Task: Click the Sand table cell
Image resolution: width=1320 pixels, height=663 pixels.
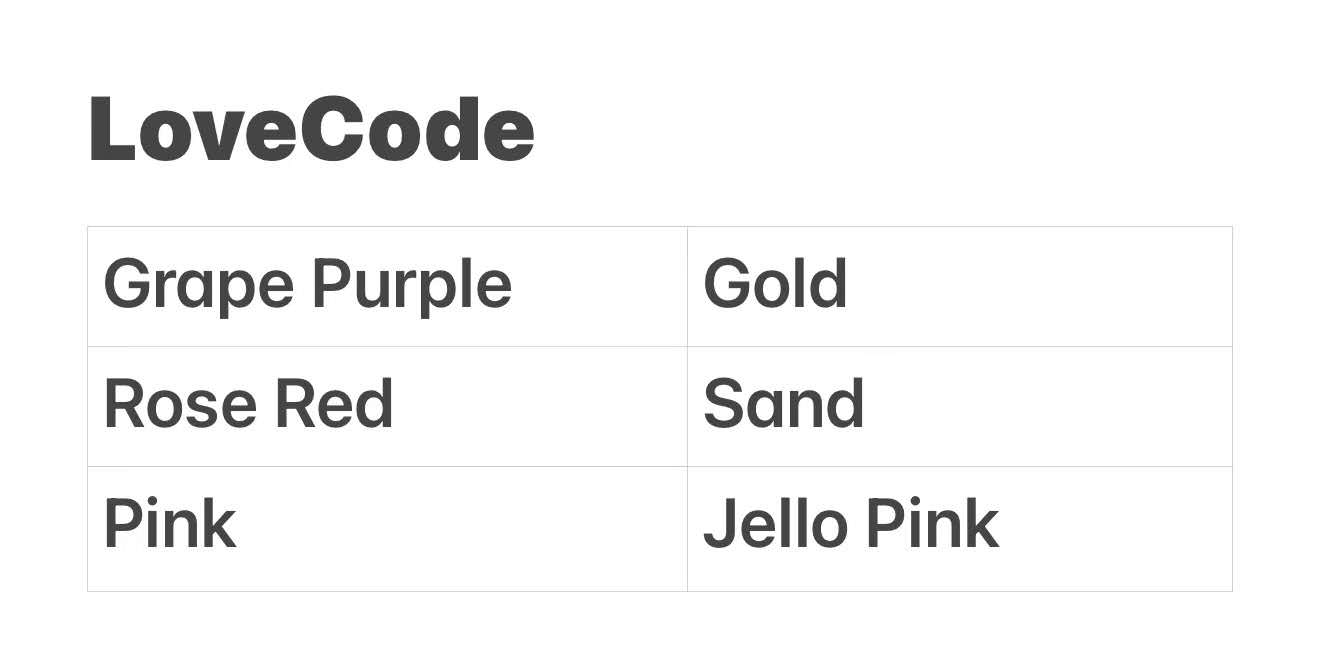Action: click(x=959, y=406)
